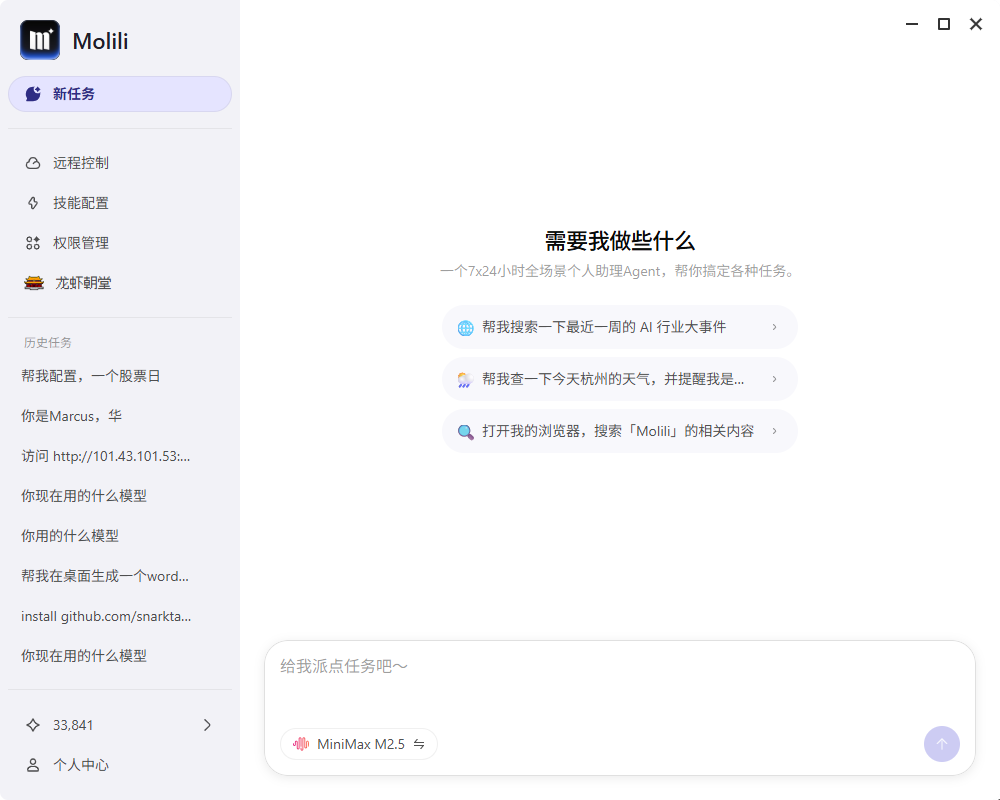Open history task 你是Marcus

click(71, 416)
